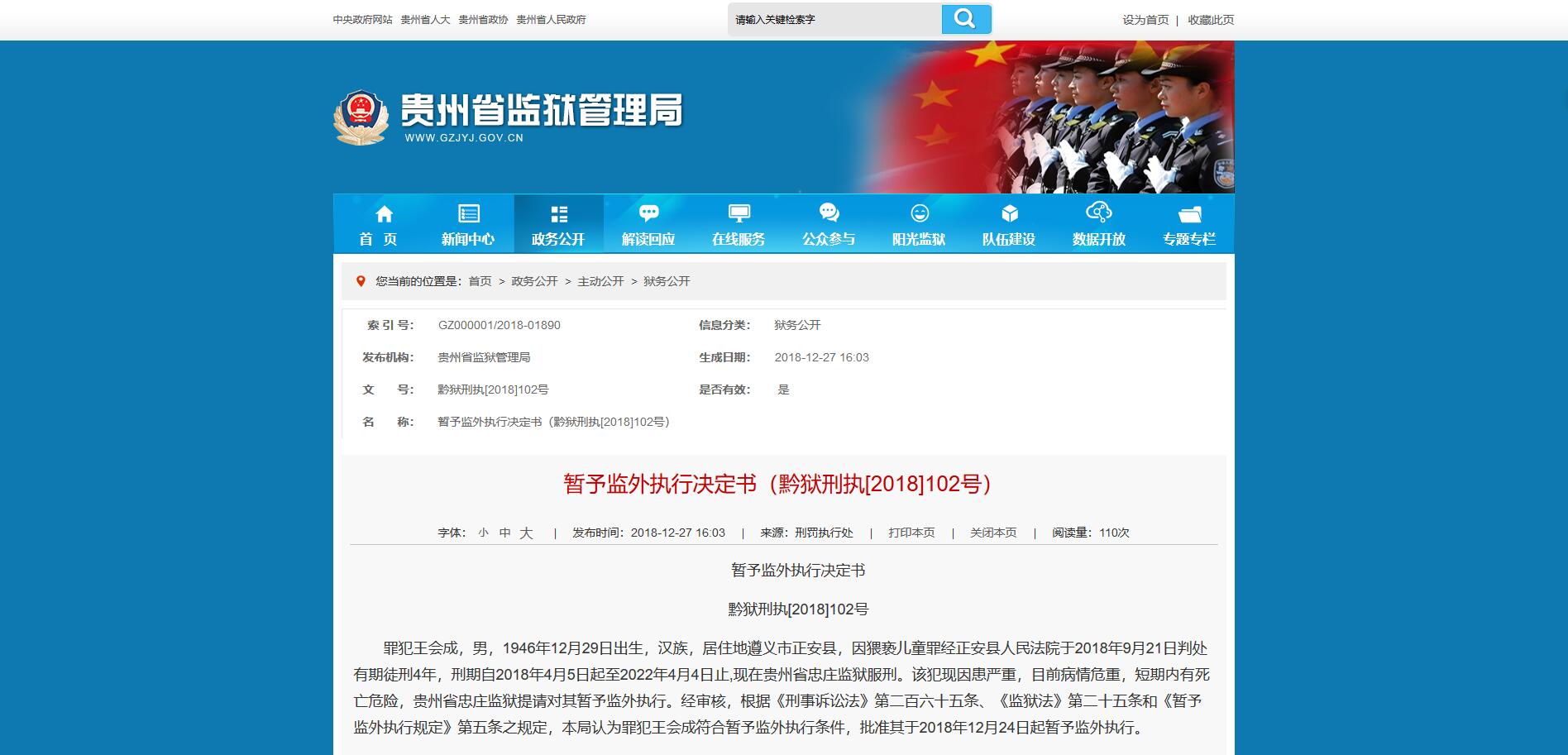
Task: Click the 在线服务 monitor icon
Action: click(x=739, y=214)
